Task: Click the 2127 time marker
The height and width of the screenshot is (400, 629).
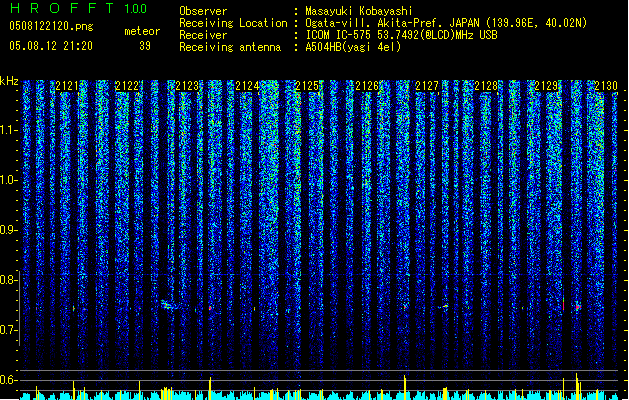Action: pyautogui.click(x=426, y=86)
